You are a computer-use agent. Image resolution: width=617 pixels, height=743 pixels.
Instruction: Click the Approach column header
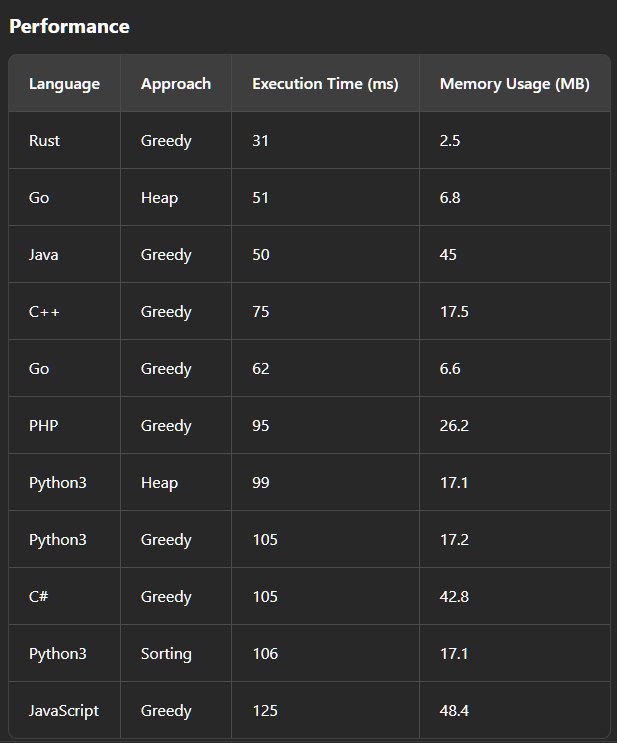[176, 84]
